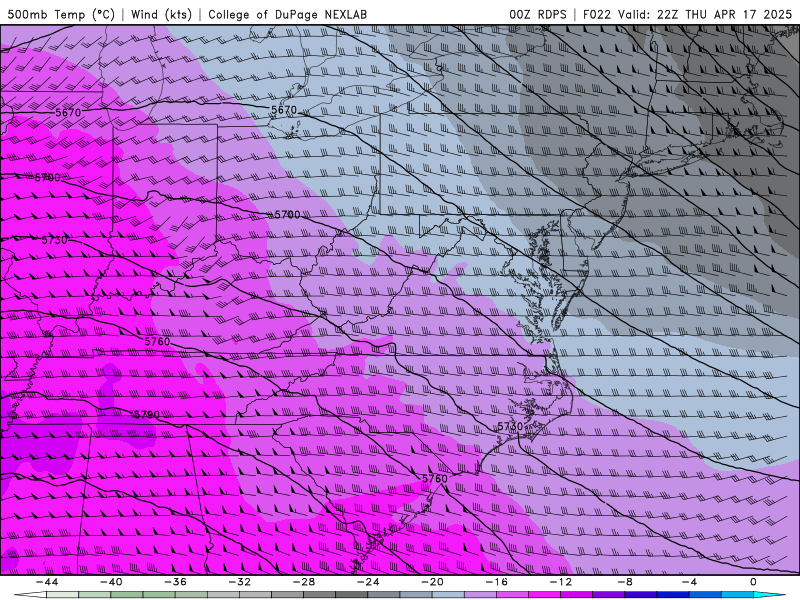800x600 pixels.
Task: Click the -16 color scale tick label
Action: [x=496, y=582]
